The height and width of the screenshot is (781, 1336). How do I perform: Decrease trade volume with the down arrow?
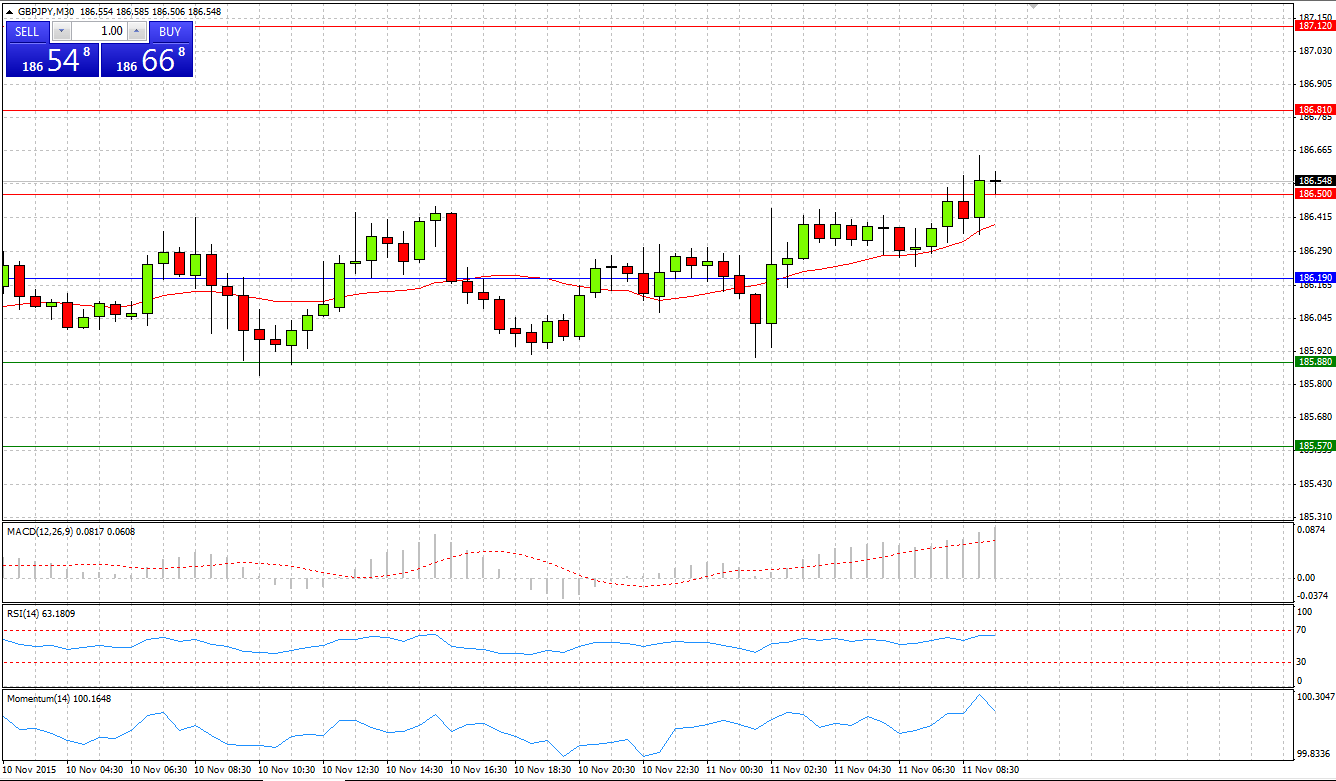61,31
